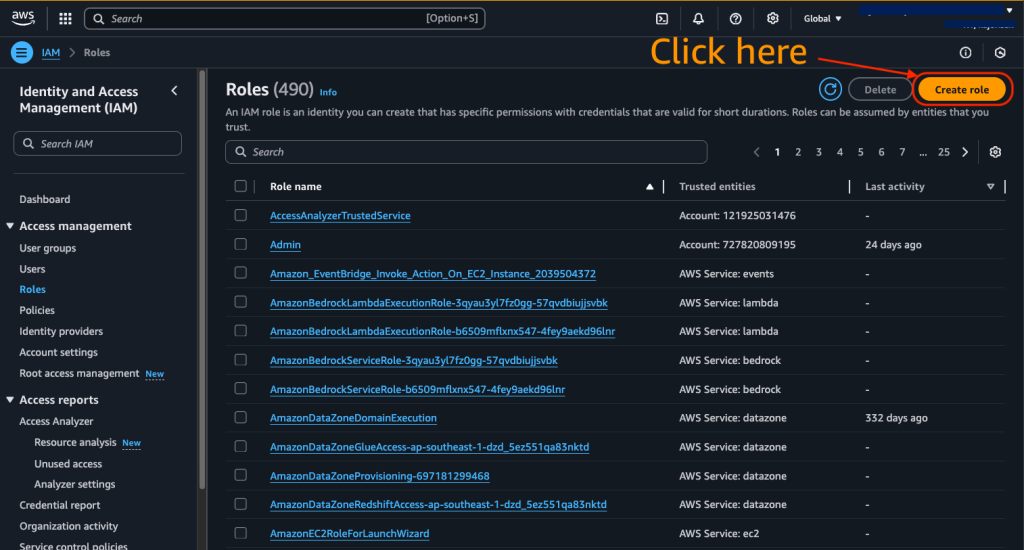Image resolution: width=1024 pixels, height=550 pixels.
Task: Open the AmazonEC2RoleForLaunchWizard role link
Action: click(x=349, y=533)
